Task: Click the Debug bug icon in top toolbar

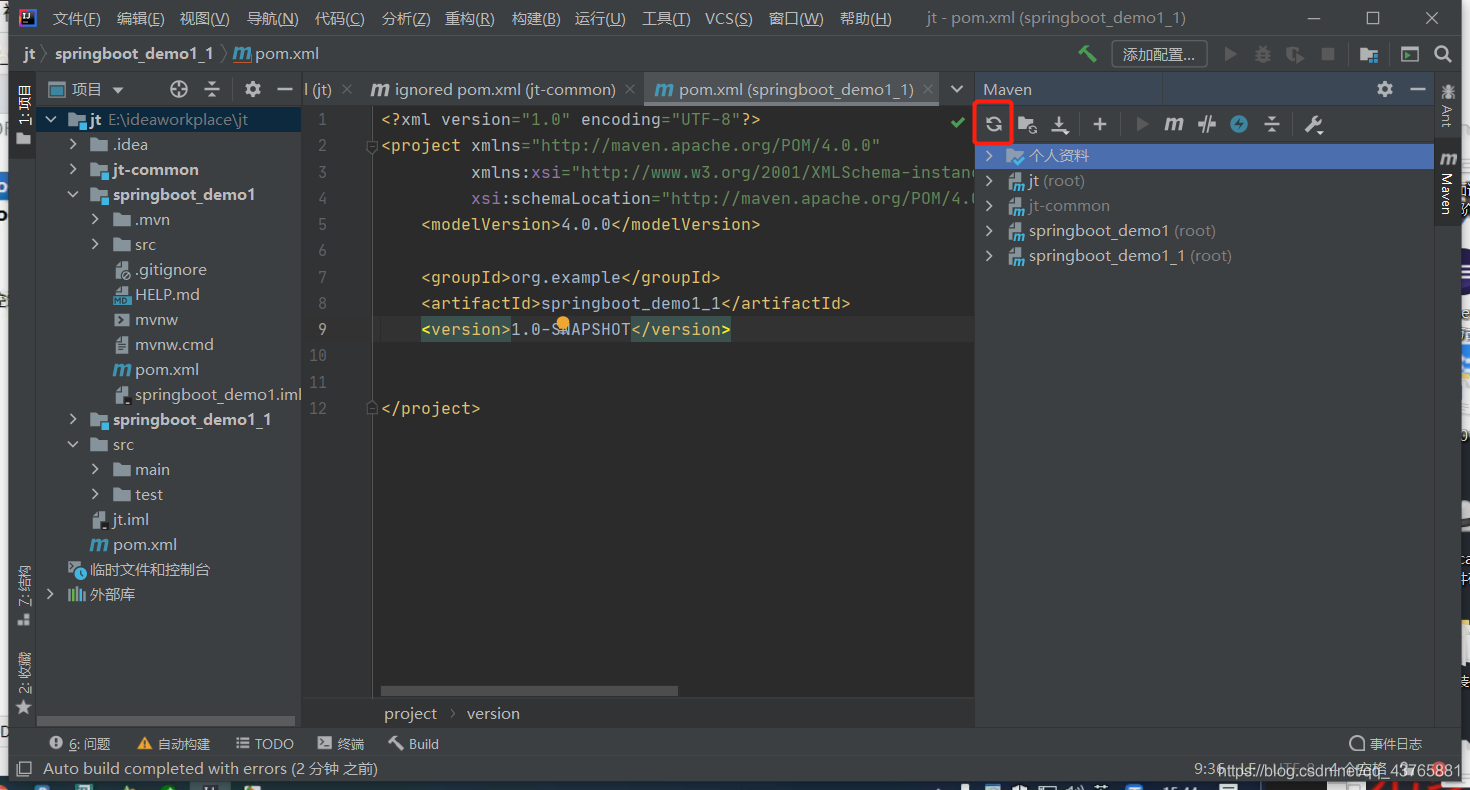Action: pyautogui.click(x=1263, y=54)
